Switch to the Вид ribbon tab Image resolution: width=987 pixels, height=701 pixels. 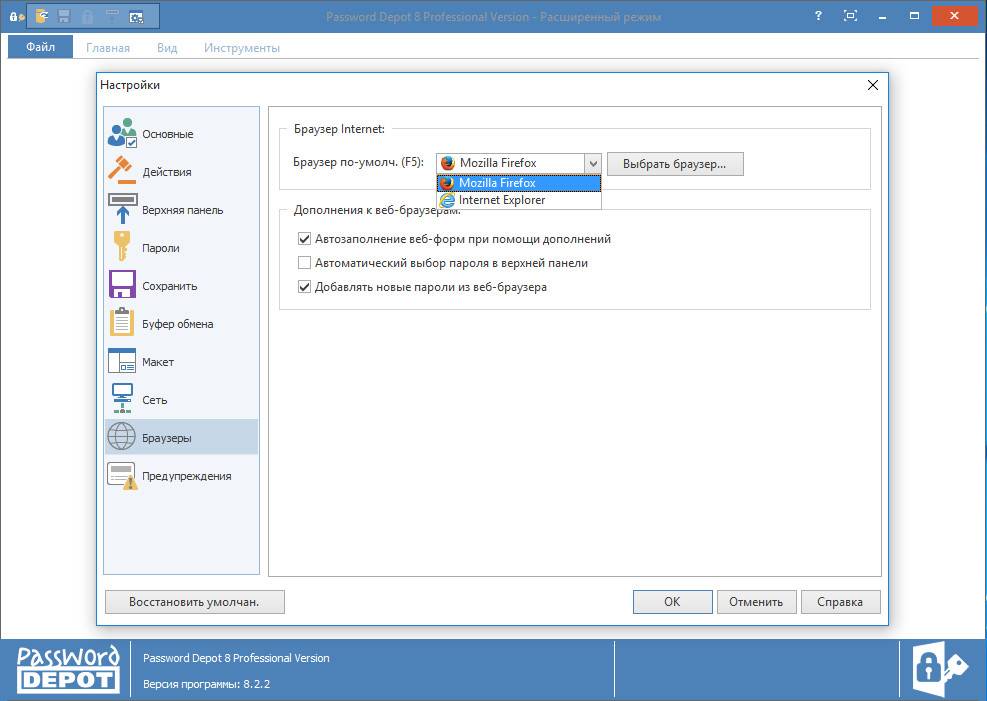167,48
